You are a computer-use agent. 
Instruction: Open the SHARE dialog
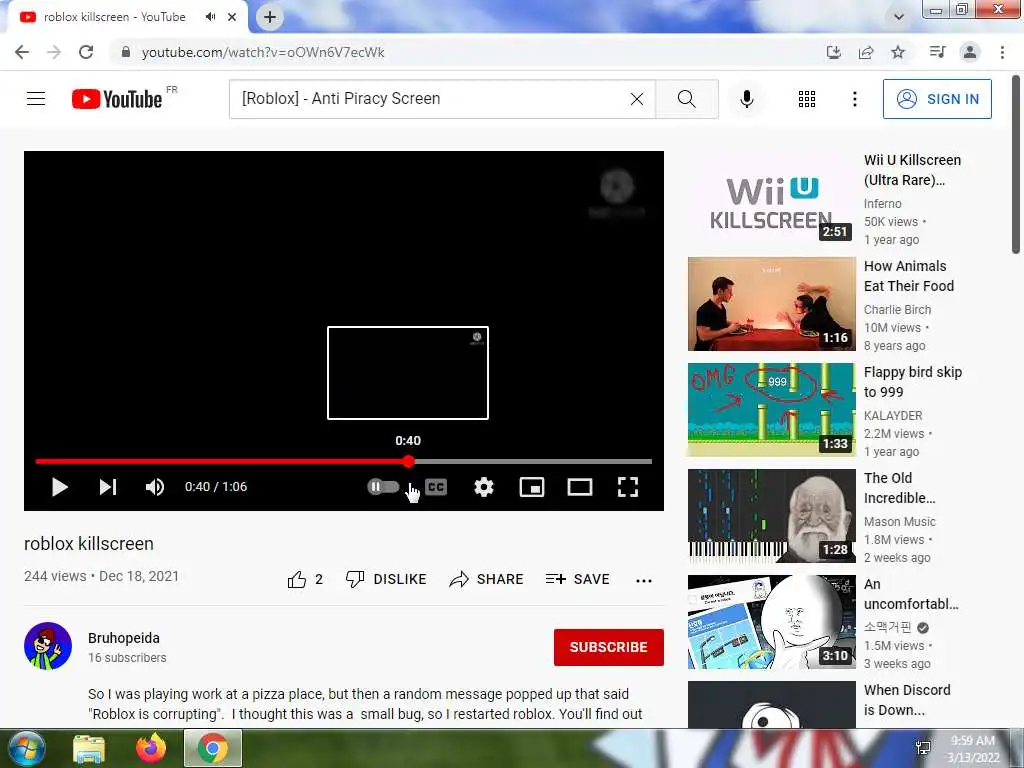coord(487,579)
